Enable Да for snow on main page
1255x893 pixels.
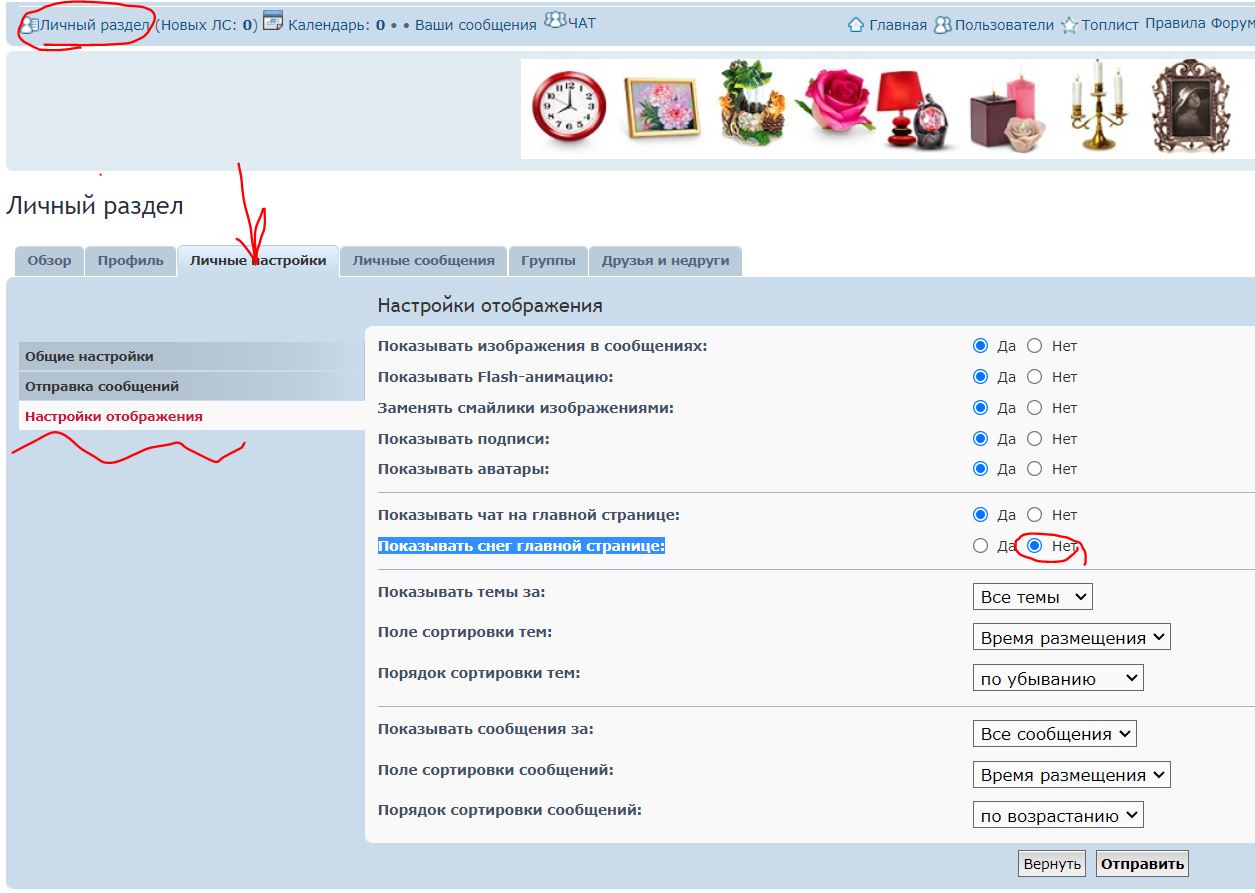(980, 546)
